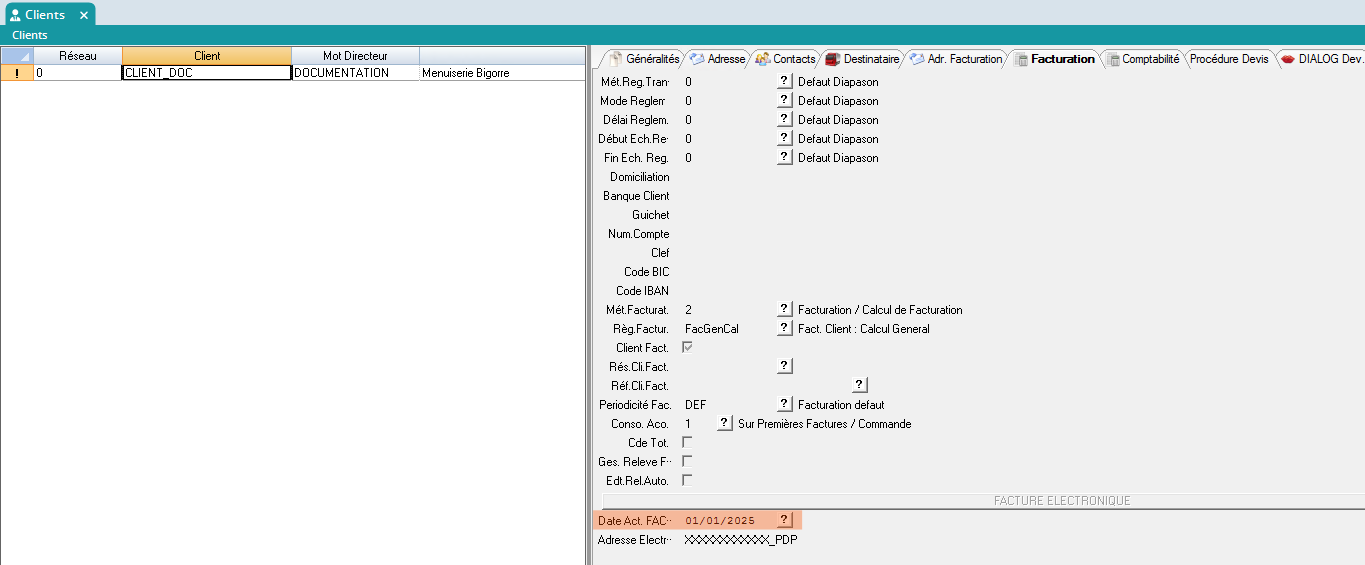Click the '?' lookup for Conso. Aco.
The image size is (1365, 565).
click(725, 424)
